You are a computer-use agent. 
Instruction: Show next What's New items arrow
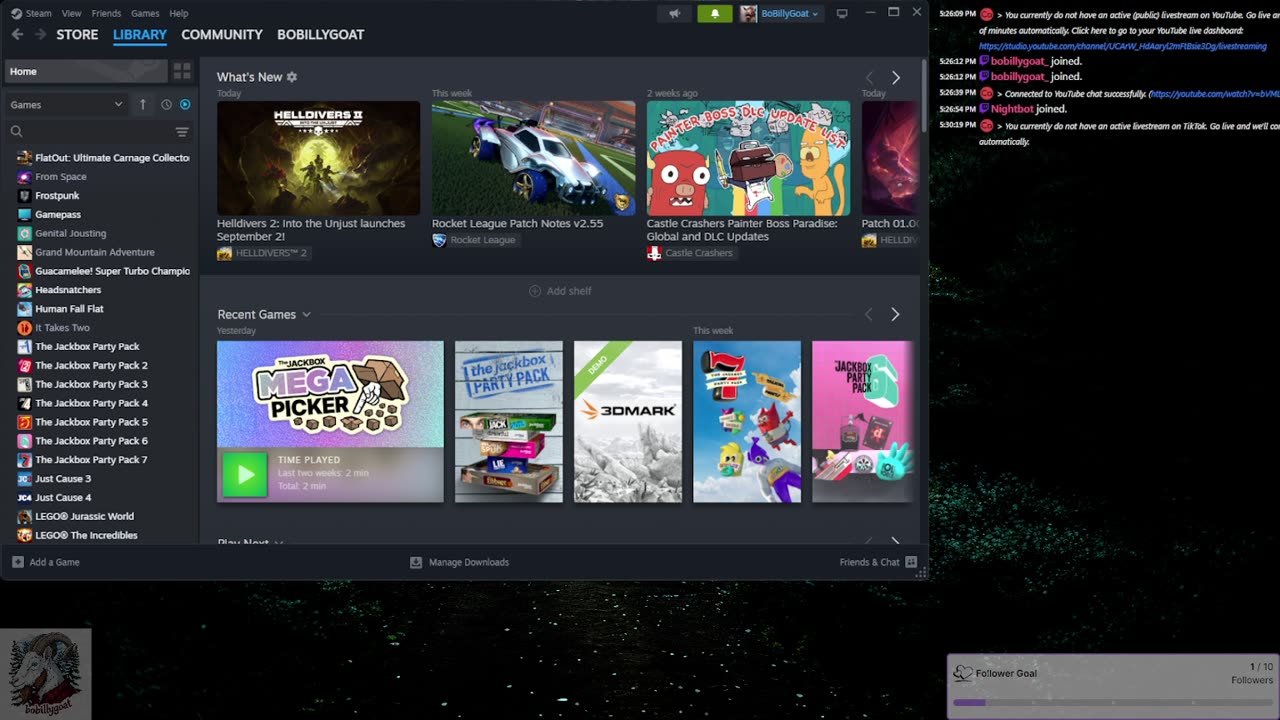coord(895,77)
